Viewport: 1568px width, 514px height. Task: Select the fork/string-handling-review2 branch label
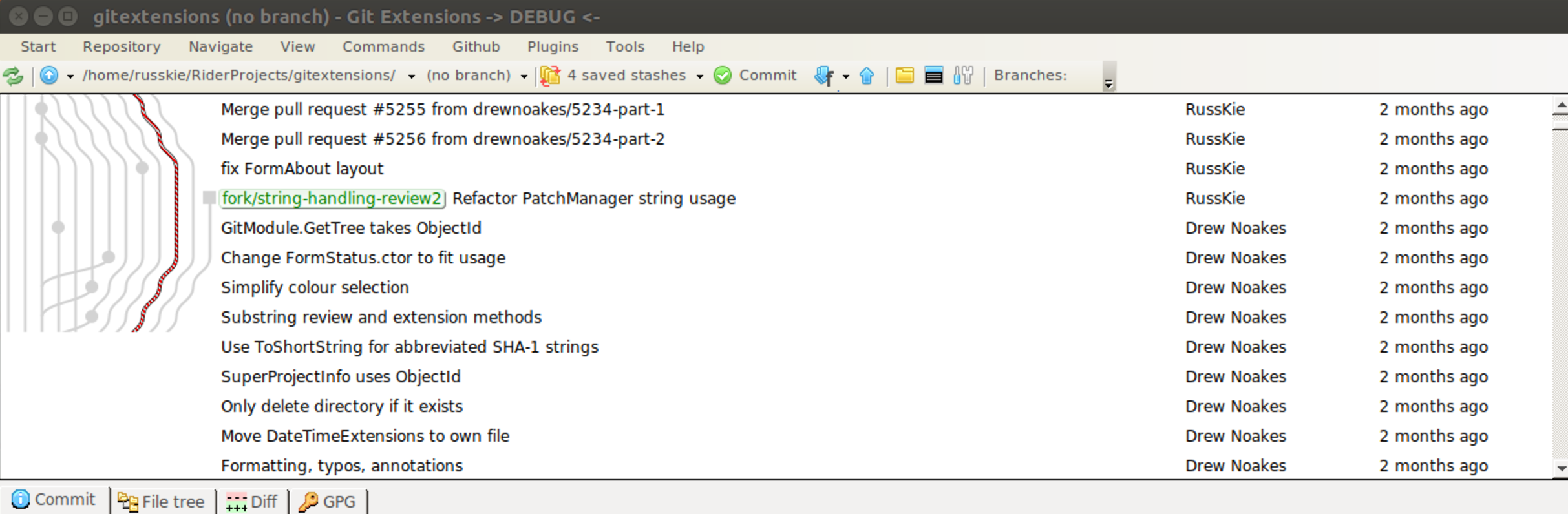pyautogui.click(x=332, y=198)
